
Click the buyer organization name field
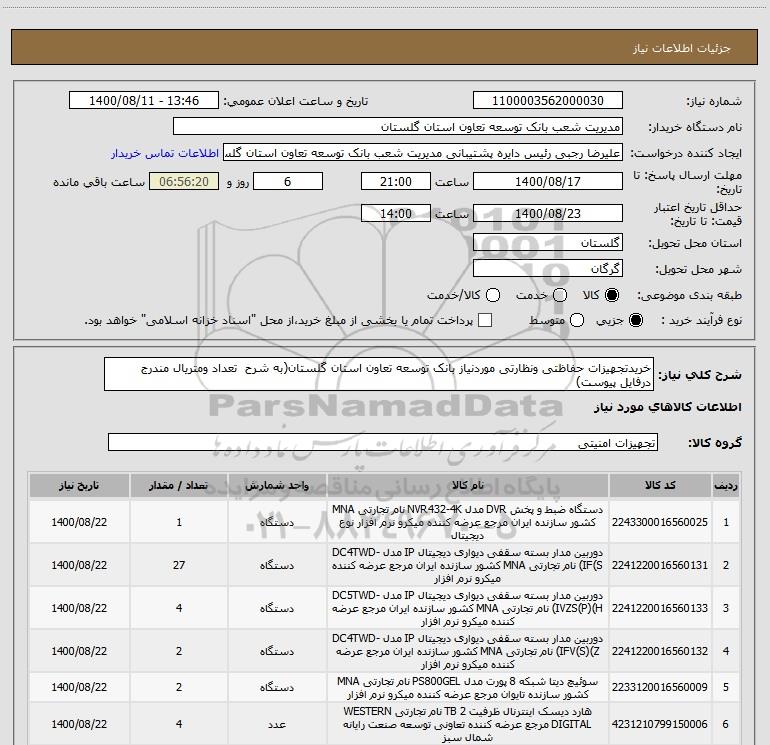coord(398,126)
